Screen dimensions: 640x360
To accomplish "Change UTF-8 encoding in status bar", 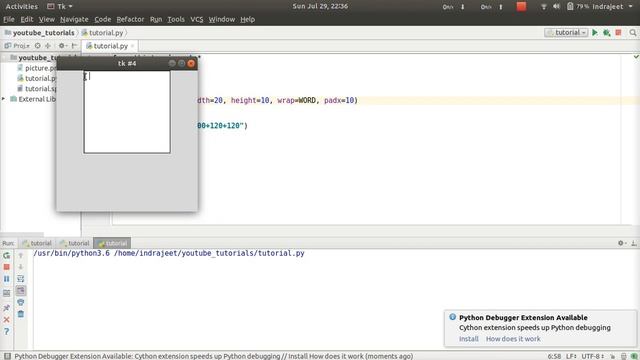I will click(x=593, y=356).
